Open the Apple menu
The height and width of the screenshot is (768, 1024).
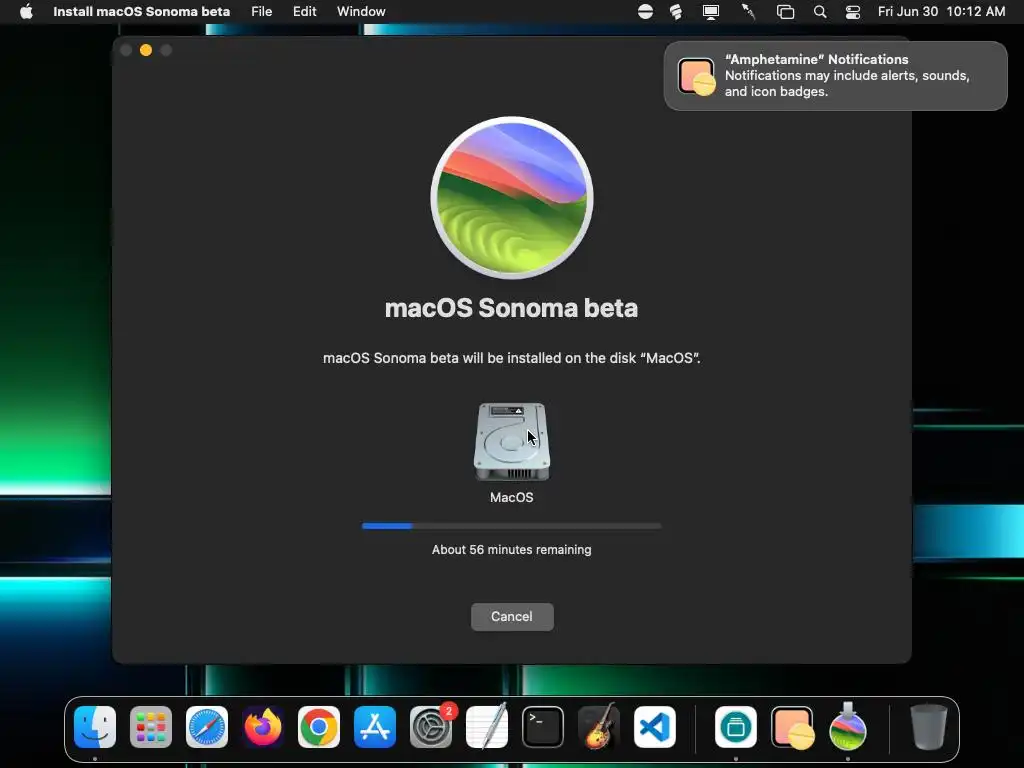(x=26, y=11)
